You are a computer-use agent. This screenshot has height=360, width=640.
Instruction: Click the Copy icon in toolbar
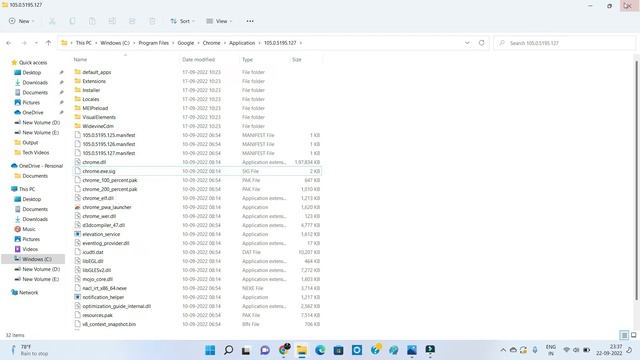tap(72, 21)
